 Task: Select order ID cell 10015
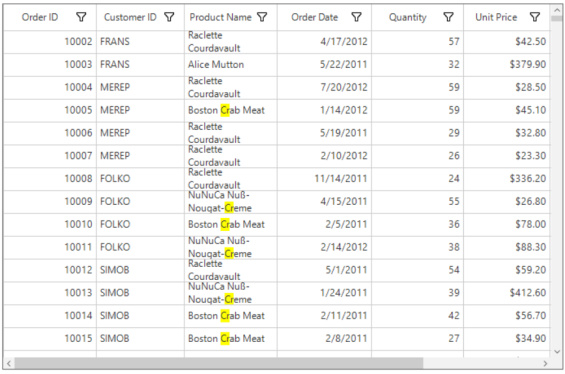point(50,339)
